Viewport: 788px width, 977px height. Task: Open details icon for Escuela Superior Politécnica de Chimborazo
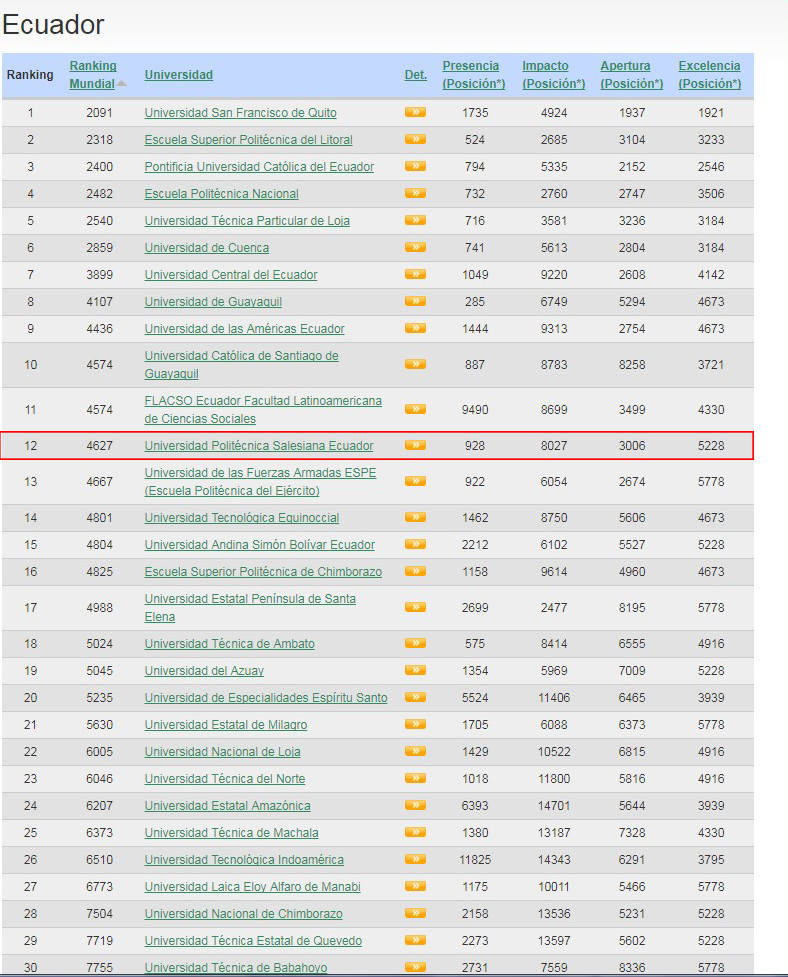[x=415, y=571]
